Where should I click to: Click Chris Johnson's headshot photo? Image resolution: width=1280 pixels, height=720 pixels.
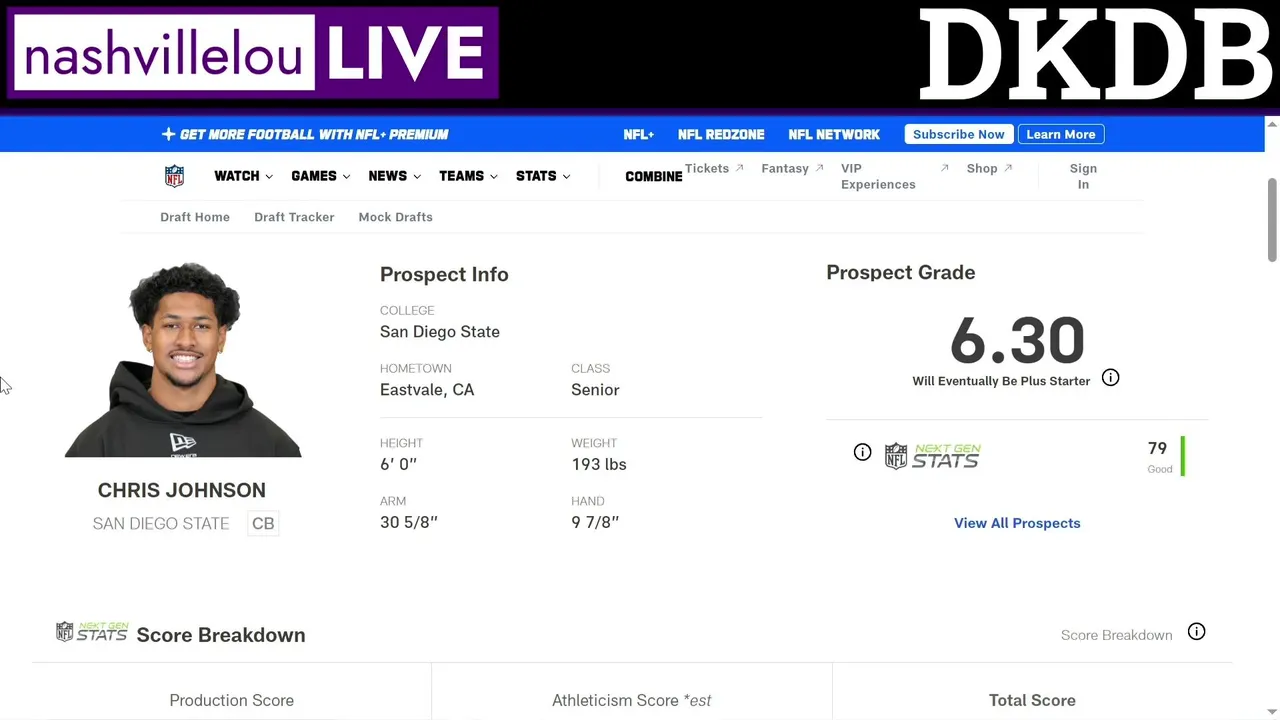point(183,360)
